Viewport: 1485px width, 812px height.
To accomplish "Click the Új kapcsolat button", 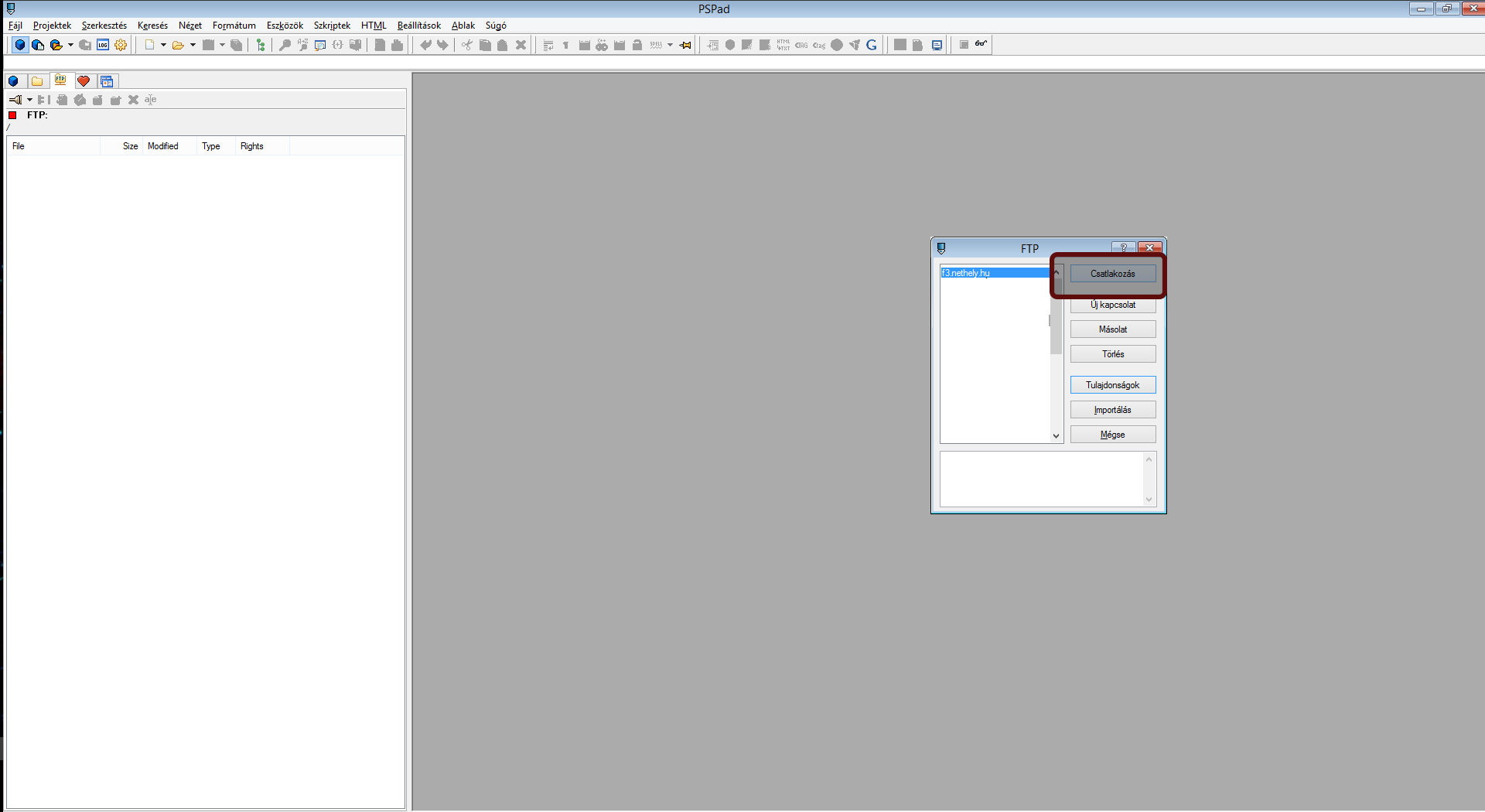I will (1112, 305).
